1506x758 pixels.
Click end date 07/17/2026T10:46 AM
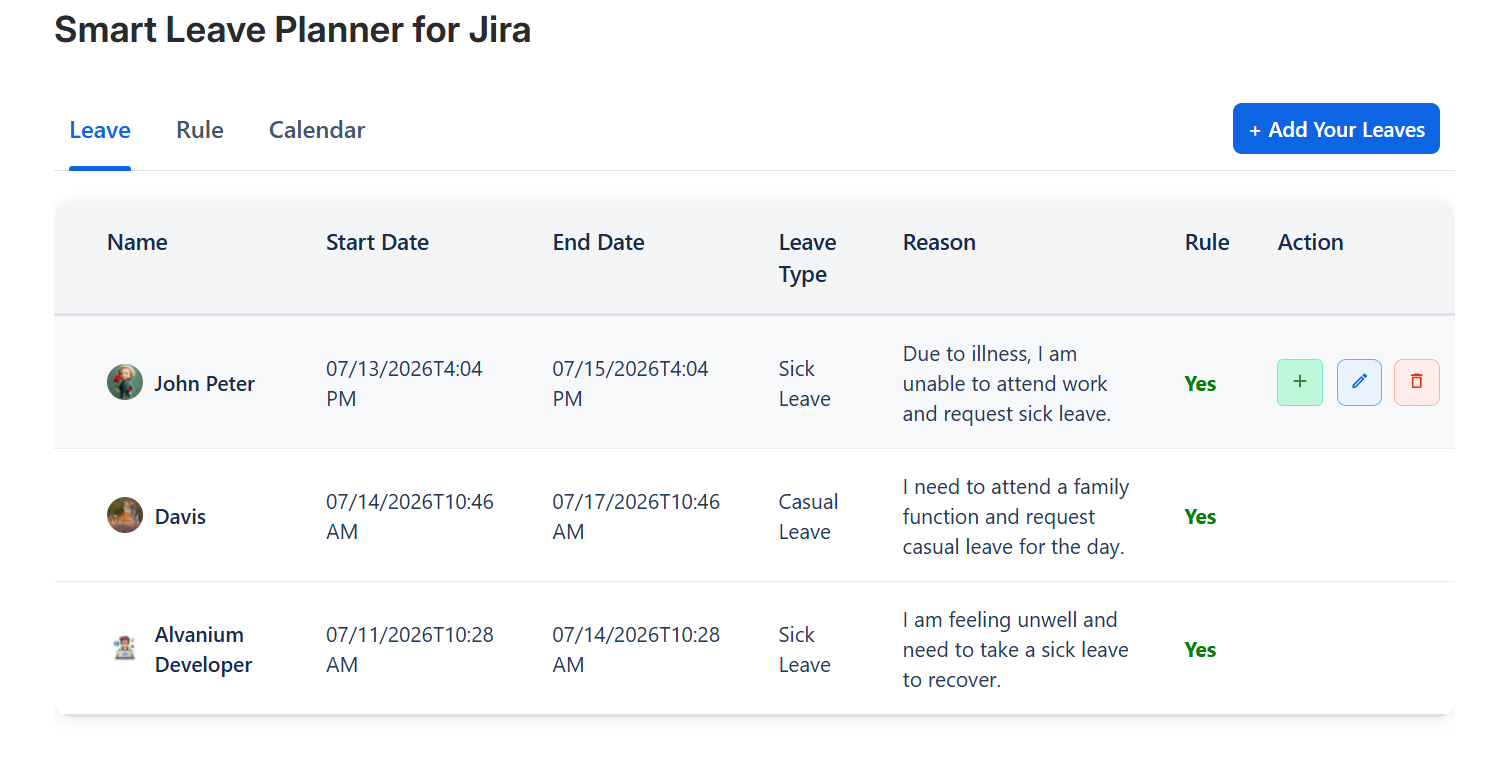pos(636,517)
